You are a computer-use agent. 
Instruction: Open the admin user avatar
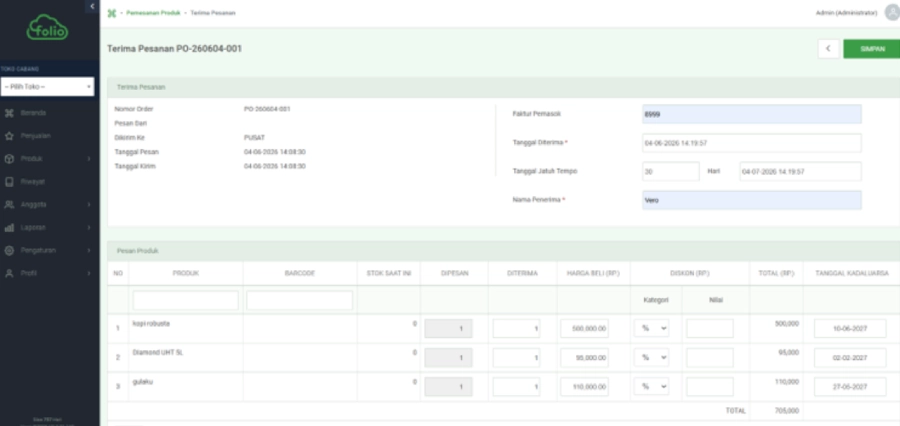pos(892,13)
